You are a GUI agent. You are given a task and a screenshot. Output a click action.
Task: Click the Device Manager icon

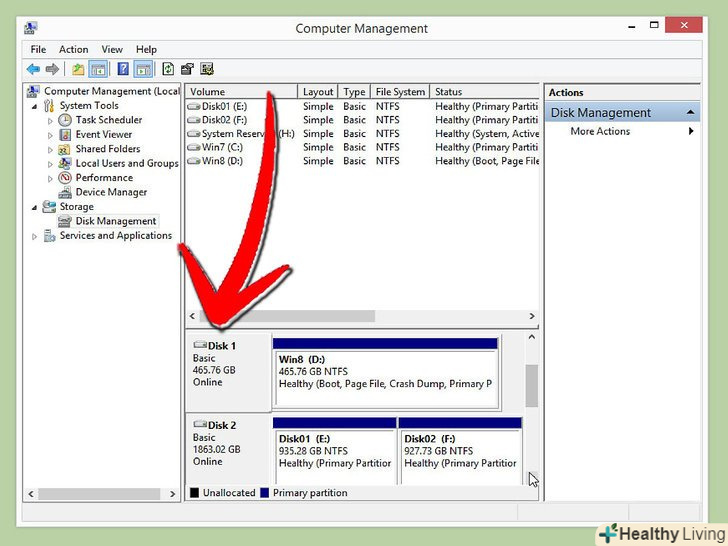(65, 192)
